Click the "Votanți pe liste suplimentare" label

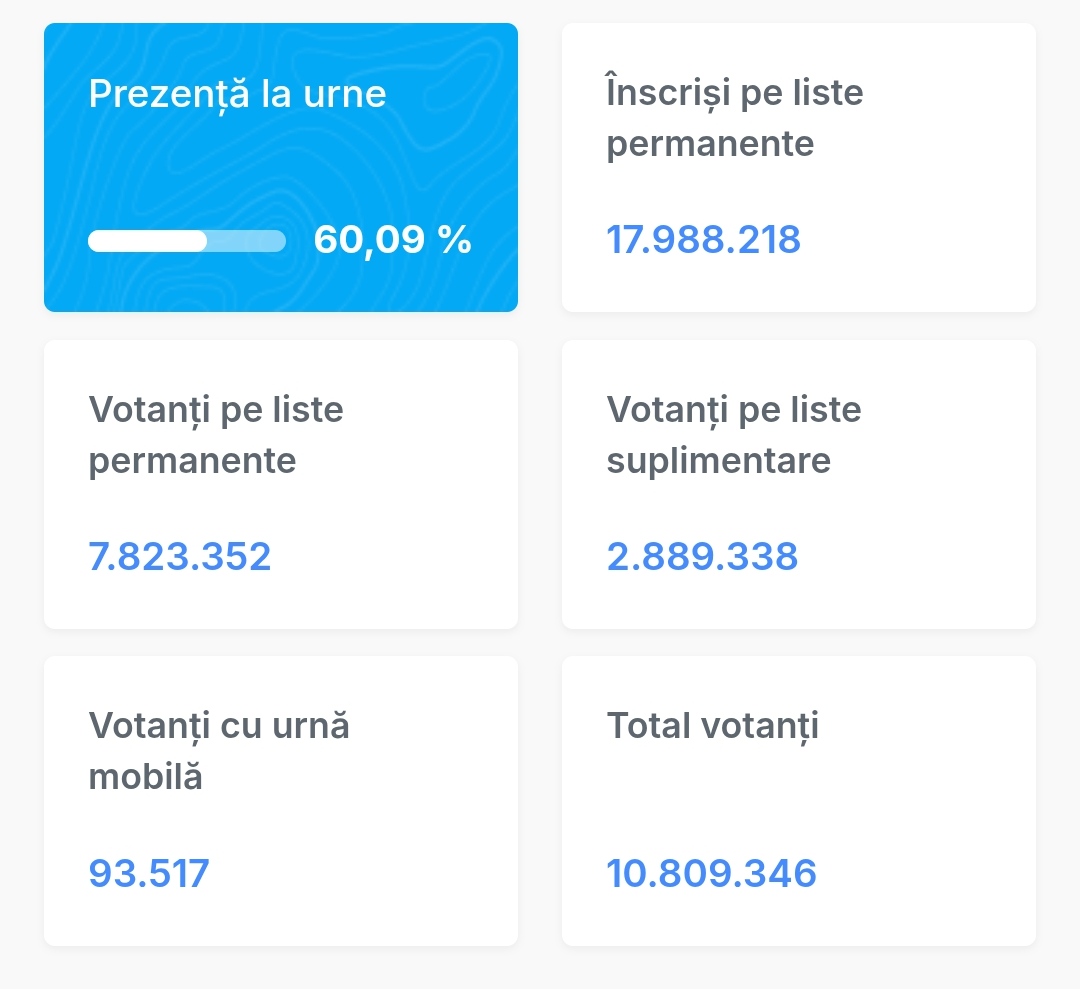pos(734,435)
